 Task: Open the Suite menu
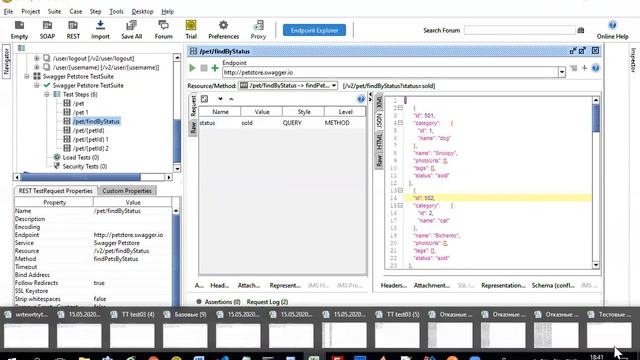click(x=54, y=11)
